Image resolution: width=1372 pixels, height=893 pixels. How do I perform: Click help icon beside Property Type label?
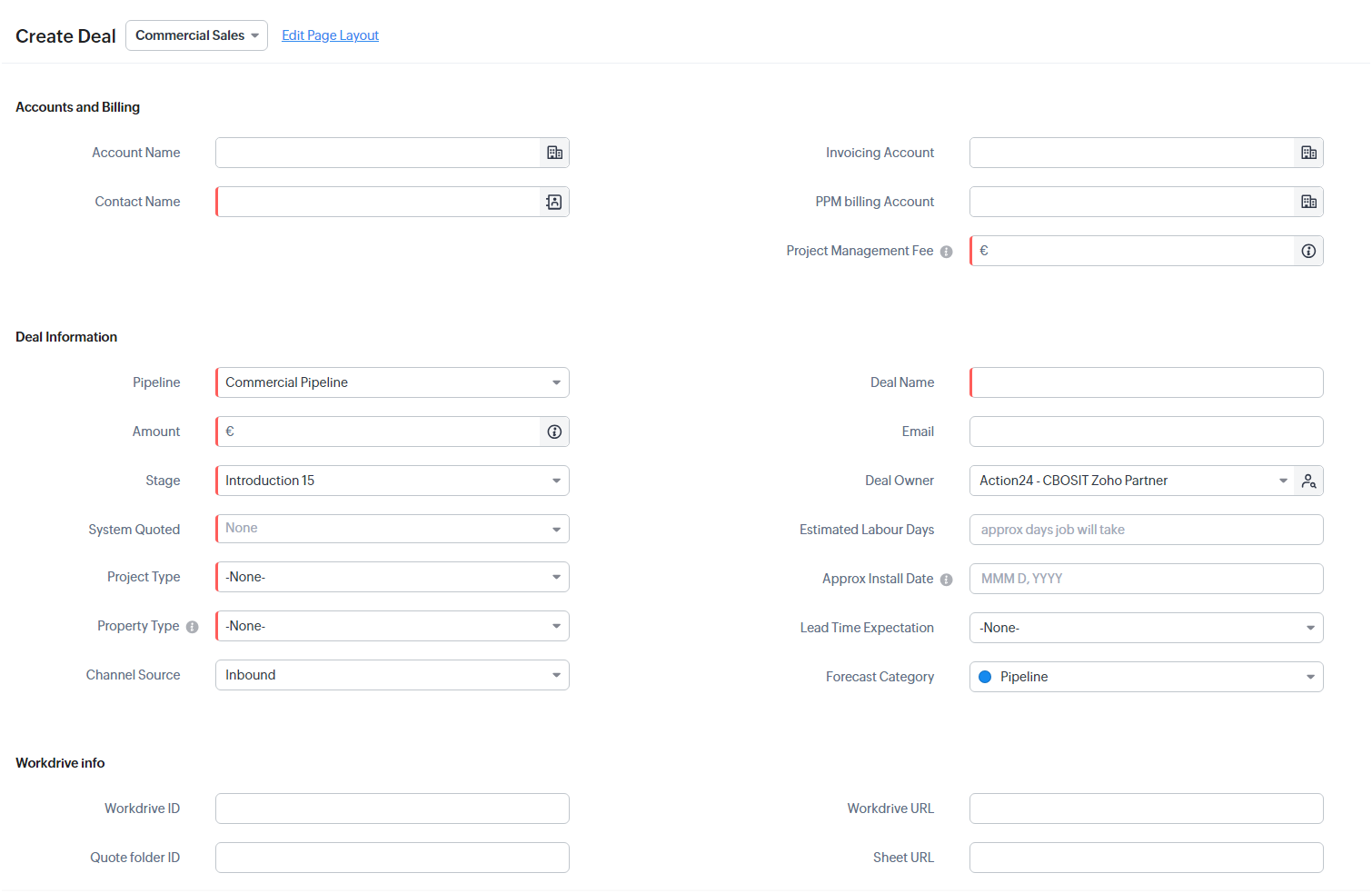coord(192,627)
